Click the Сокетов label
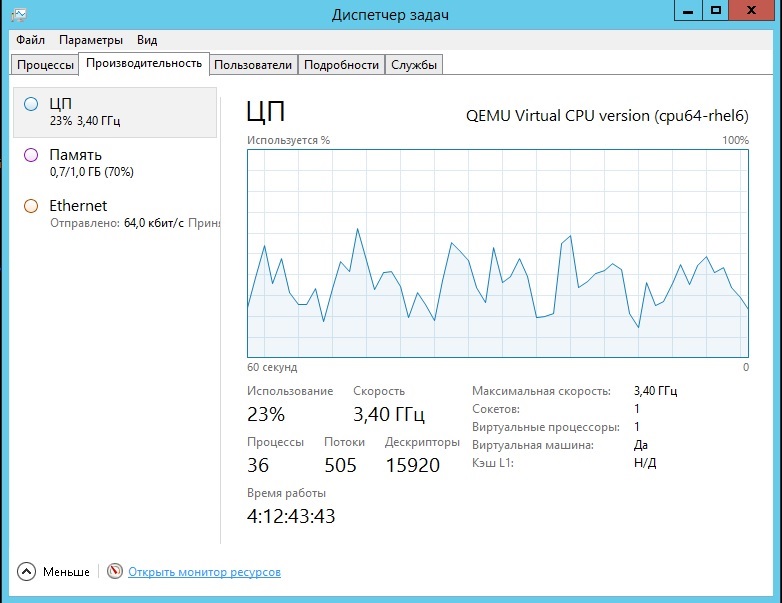The width and height of the screenshot is (782, 603). pyautogui.click(x=496, y=409)
